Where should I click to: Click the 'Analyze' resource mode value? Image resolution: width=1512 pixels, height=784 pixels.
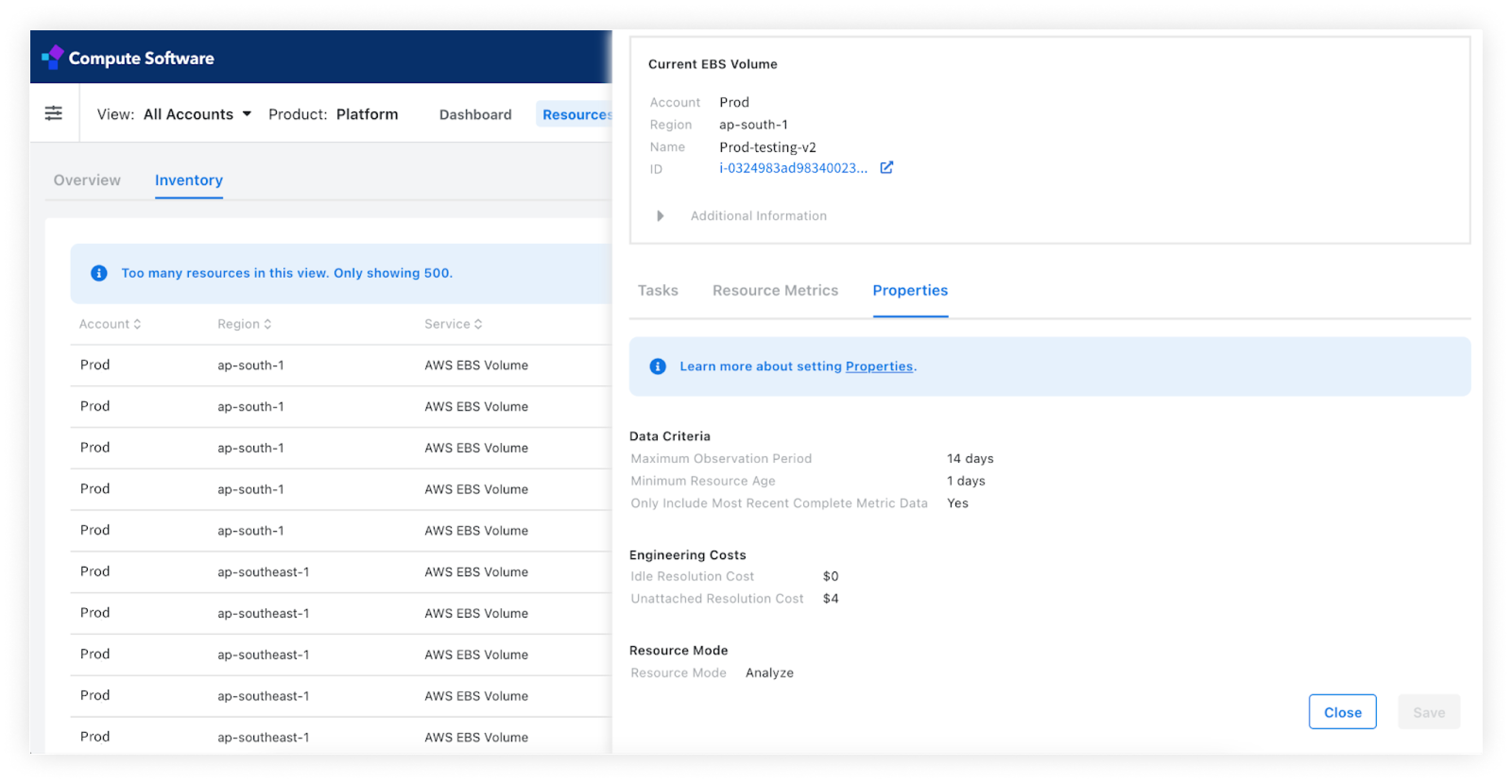(x=769, y=672)
